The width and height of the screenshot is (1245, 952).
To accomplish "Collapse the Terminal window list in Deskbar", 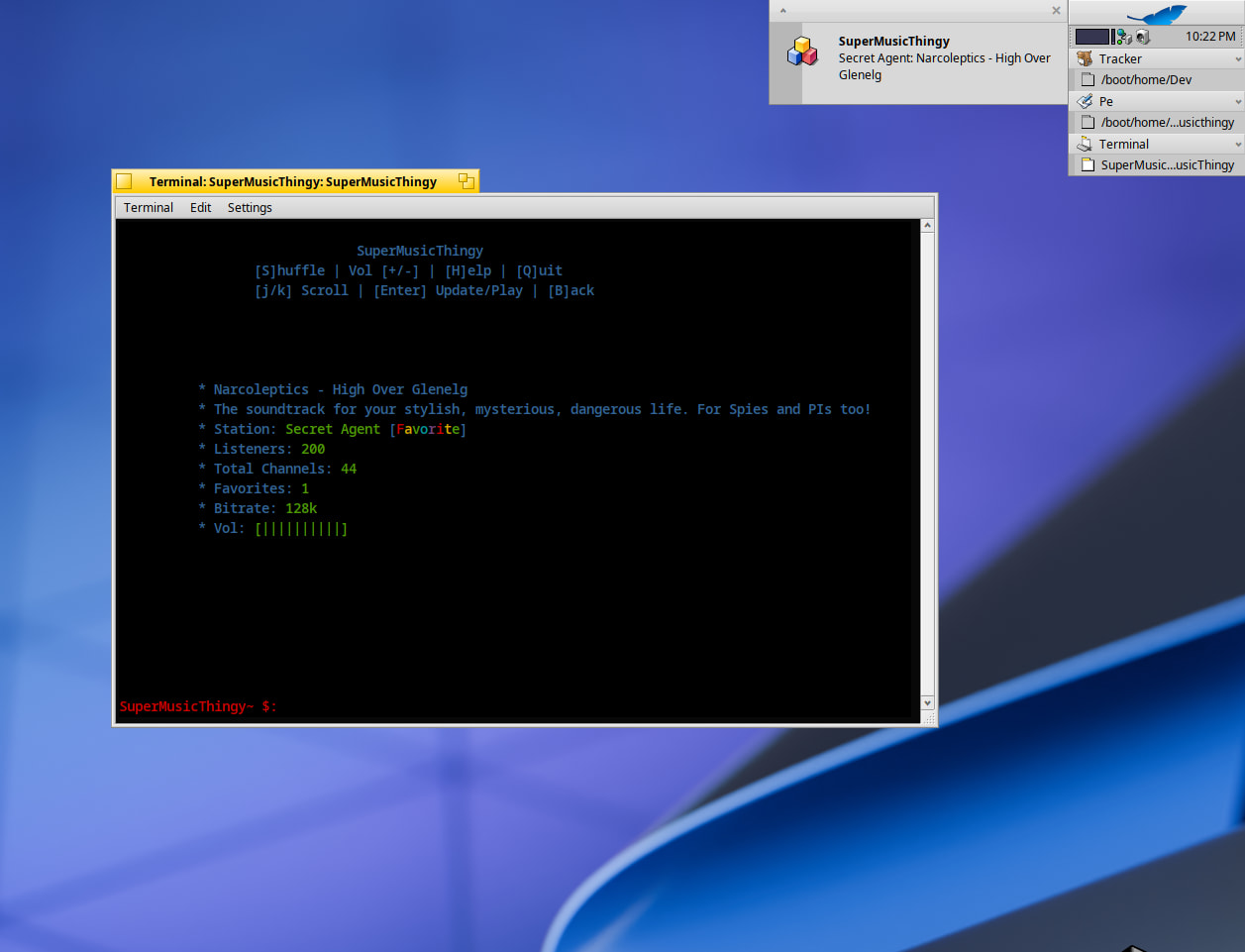I will click(1237, 145).
